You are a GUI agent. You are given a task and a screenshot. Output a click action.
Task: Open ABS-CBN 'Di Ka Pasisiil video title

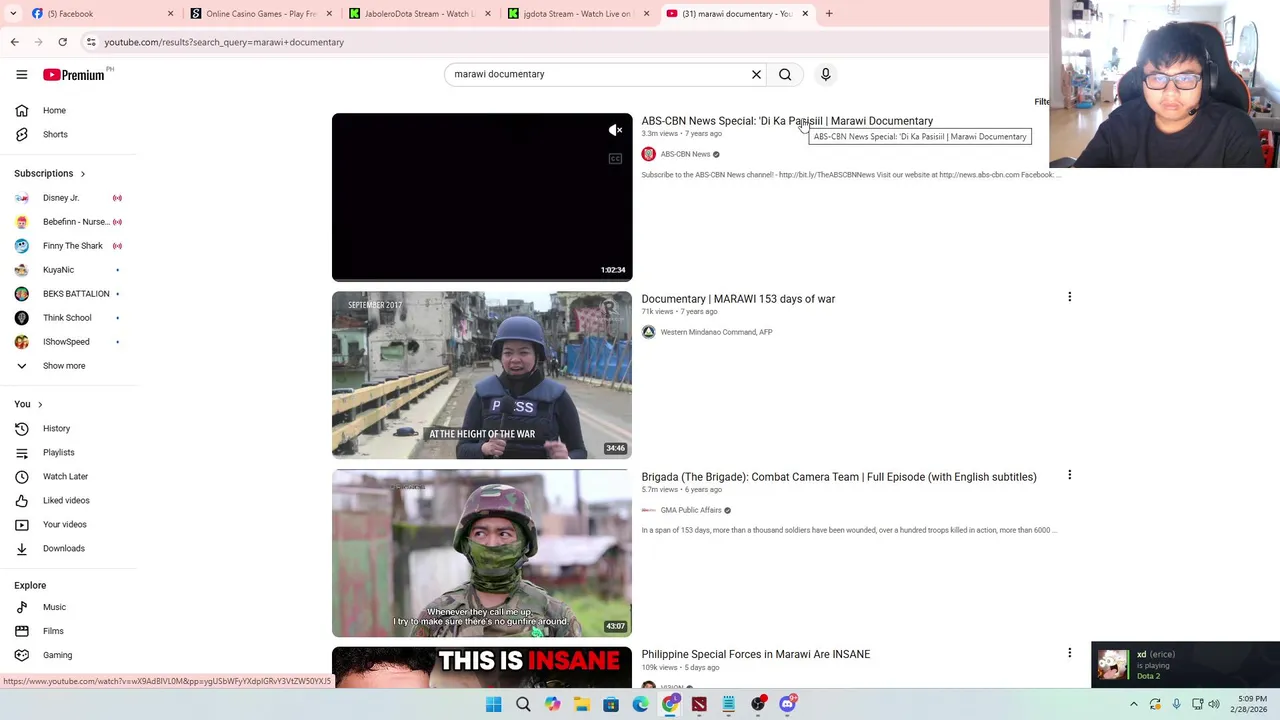point(787,121)
